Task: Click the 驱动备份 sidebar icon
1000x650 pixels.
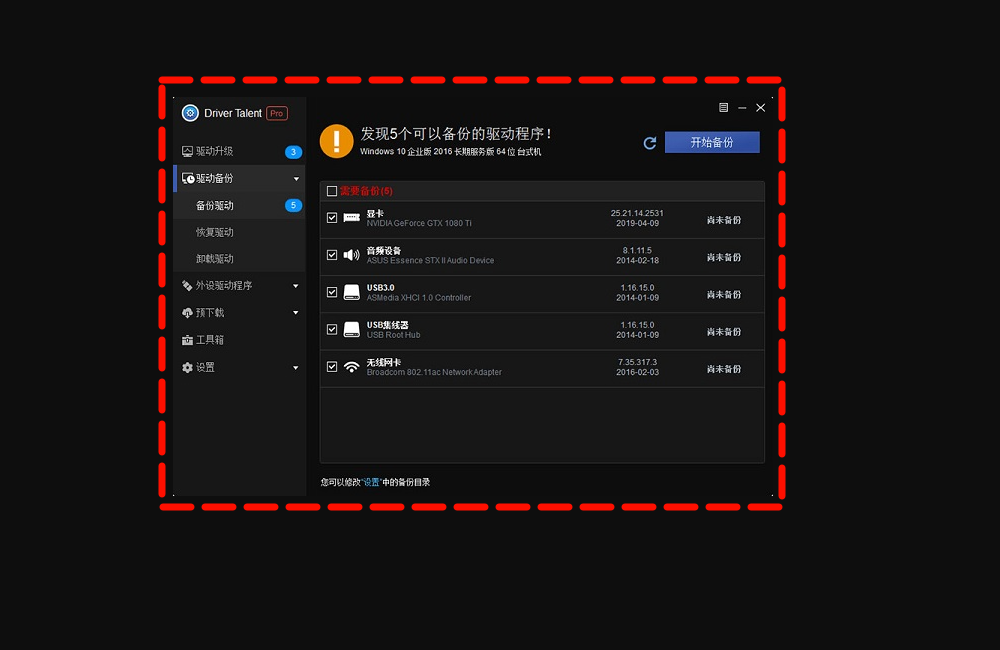Action: pos(188,178)
